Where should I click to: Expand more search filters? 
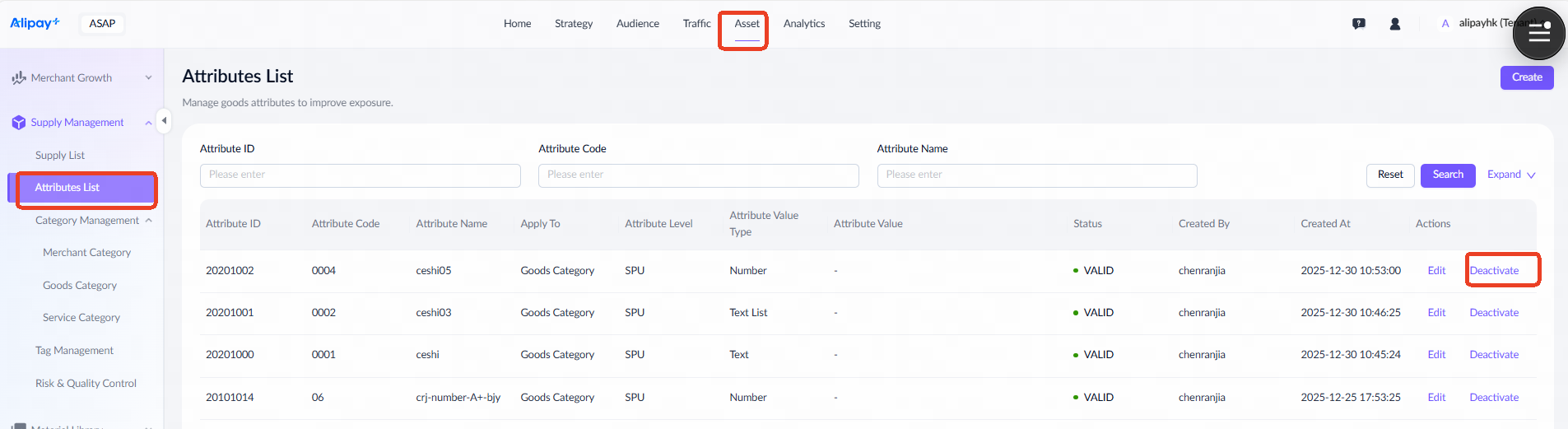(1511, 175)
